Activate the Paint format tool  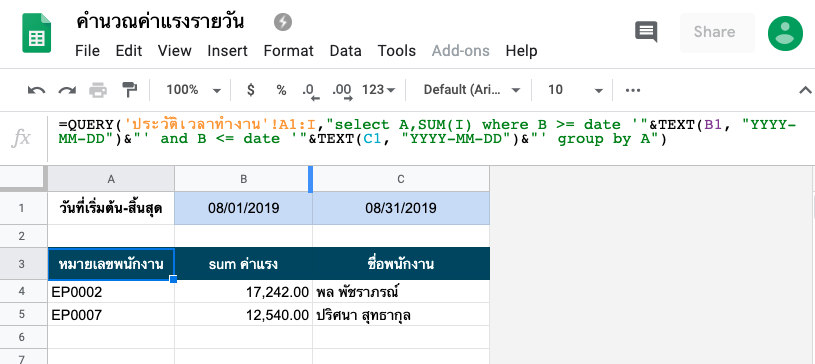128,90
